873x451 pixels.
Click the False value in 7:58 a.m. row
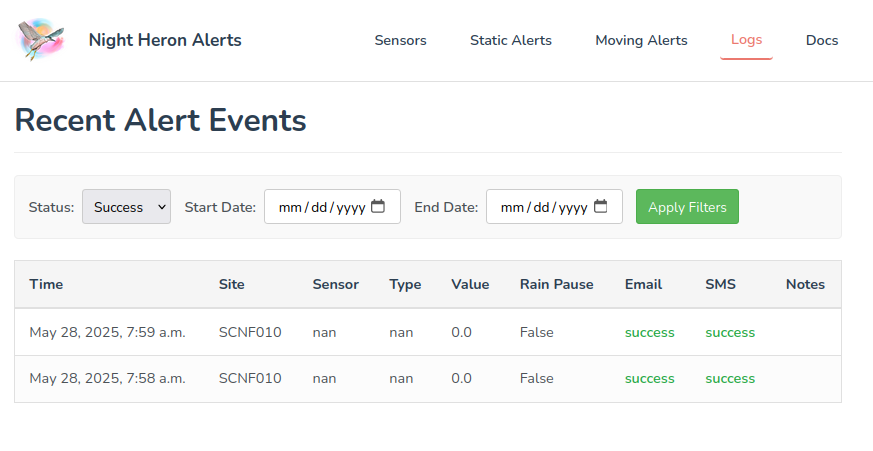click(537, 379)
